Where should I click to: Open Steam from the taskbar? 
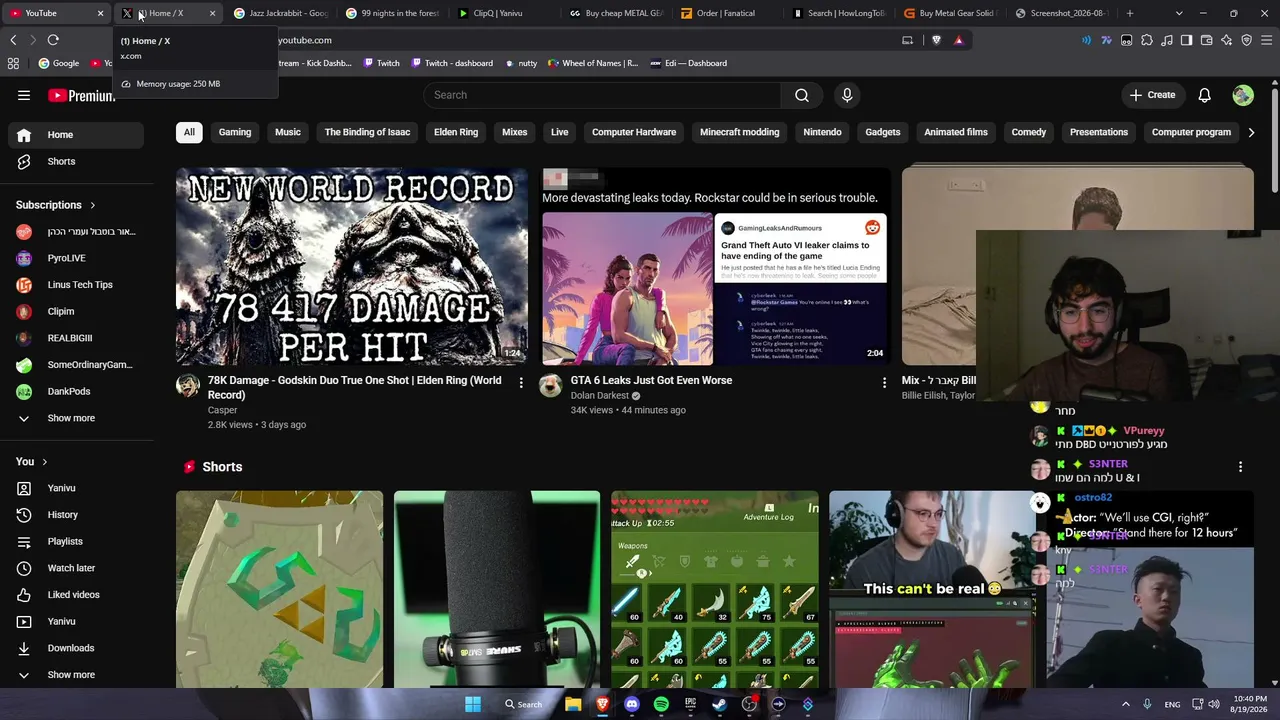click(x=720, y=704)
